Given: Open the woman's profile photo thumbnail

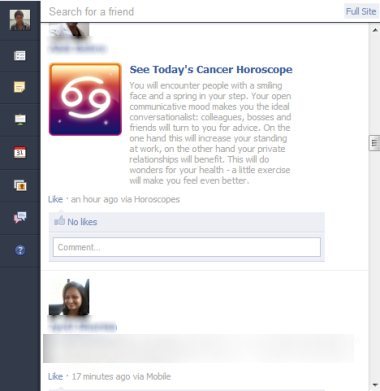Looking at the screenshot, I should click(69, 298).
